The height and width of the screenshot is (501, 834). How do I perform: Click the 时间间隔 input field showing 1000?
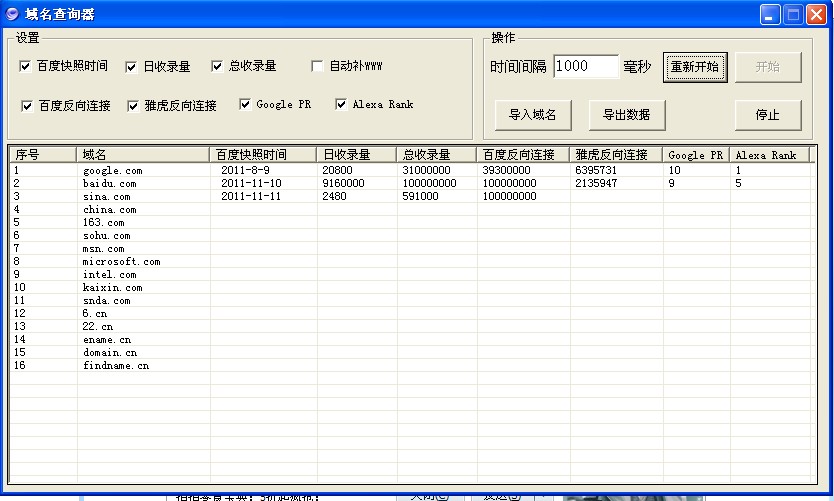[x=586, y=66]
